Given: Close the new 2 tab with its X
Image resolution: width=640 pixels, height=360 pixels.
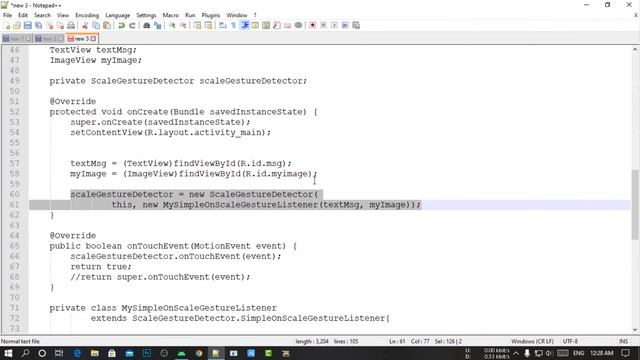Looking at the screenshot, I should [x=61, y=39].
